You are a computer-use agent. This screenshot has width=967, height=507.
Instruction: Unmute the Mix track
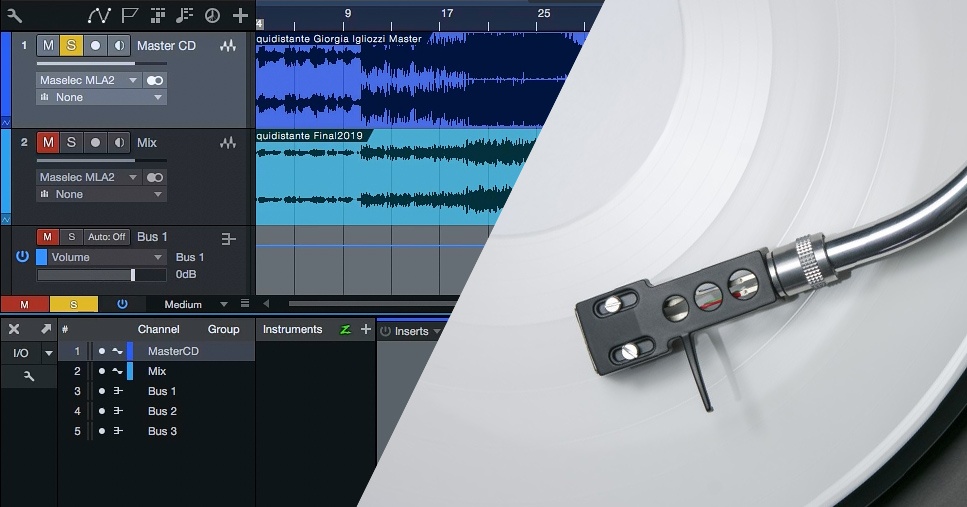pyautogui.click(x=47, y=143)
